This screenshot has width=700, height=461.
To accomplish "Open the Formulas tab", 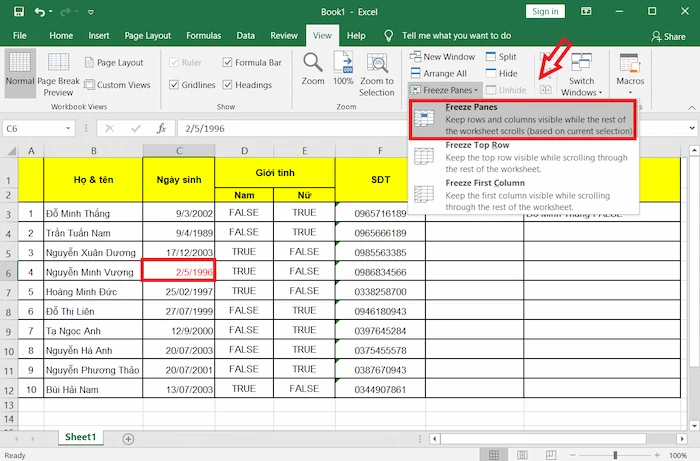I will (204, 36).
